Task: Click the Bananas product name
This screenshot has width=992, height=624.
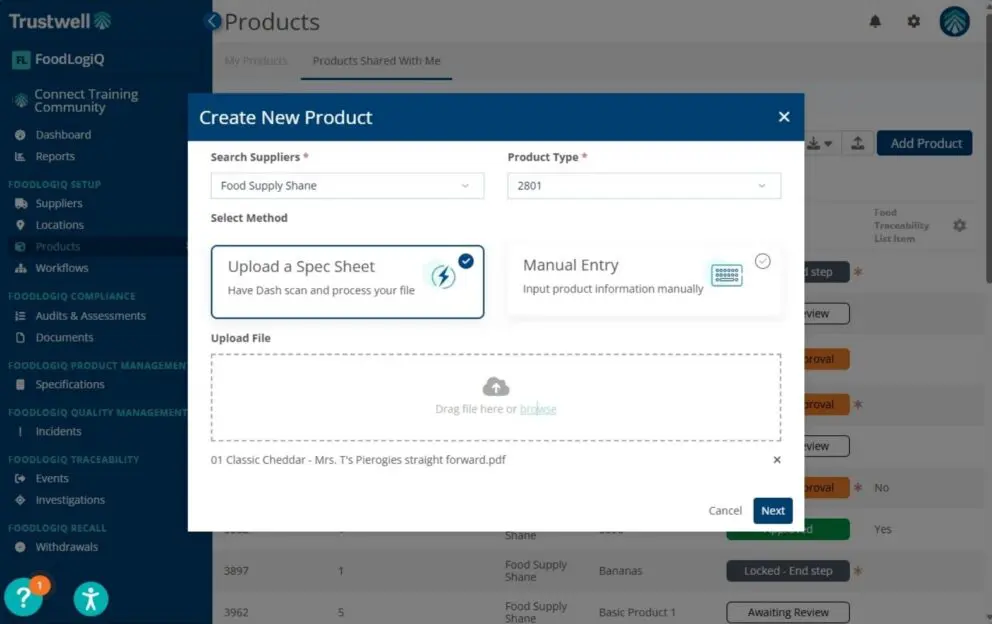Action: [620, 571]
